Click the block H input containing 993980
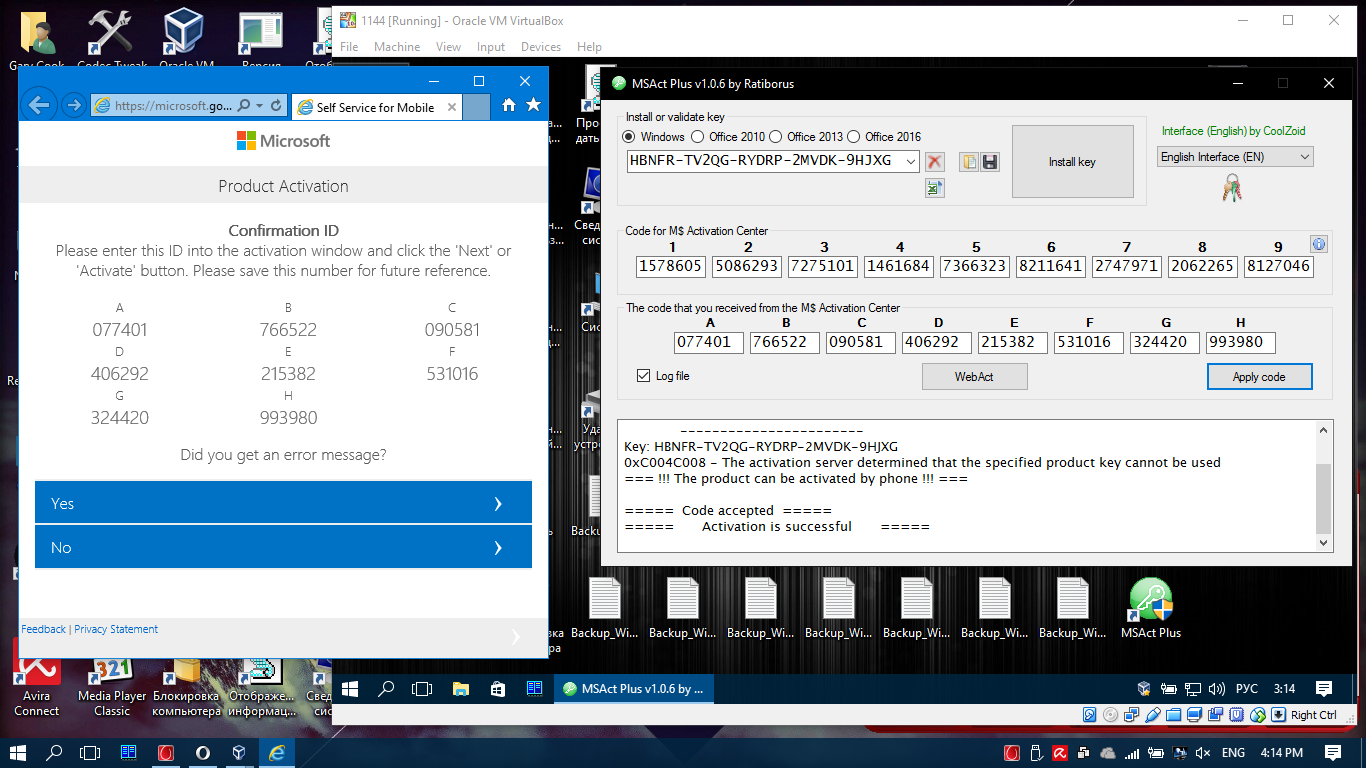The width and height of the screenshot is (1366, 768). coord(1240,342)
